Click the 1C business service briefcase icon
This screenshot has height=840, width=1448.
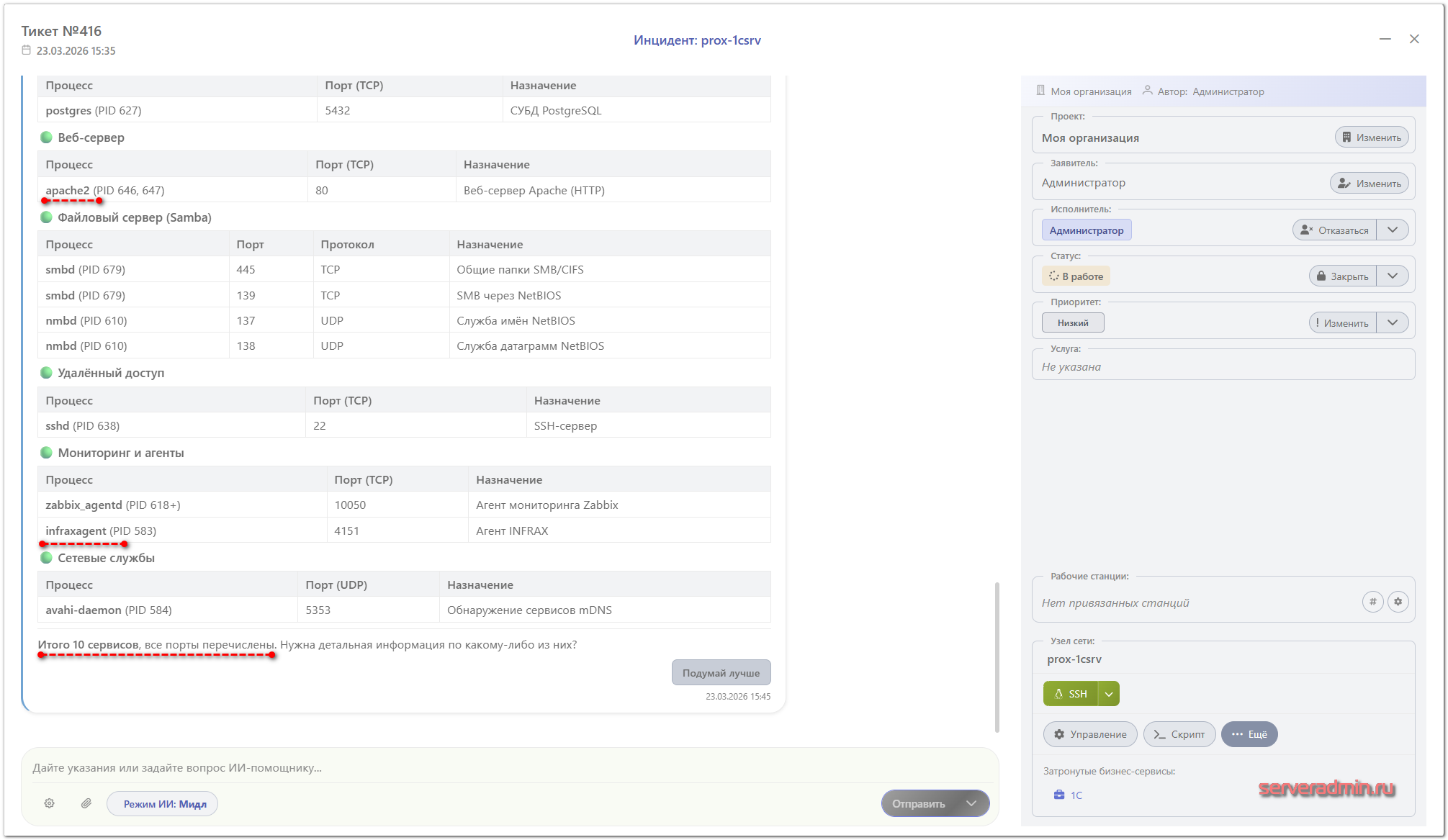coord(1059,795)
